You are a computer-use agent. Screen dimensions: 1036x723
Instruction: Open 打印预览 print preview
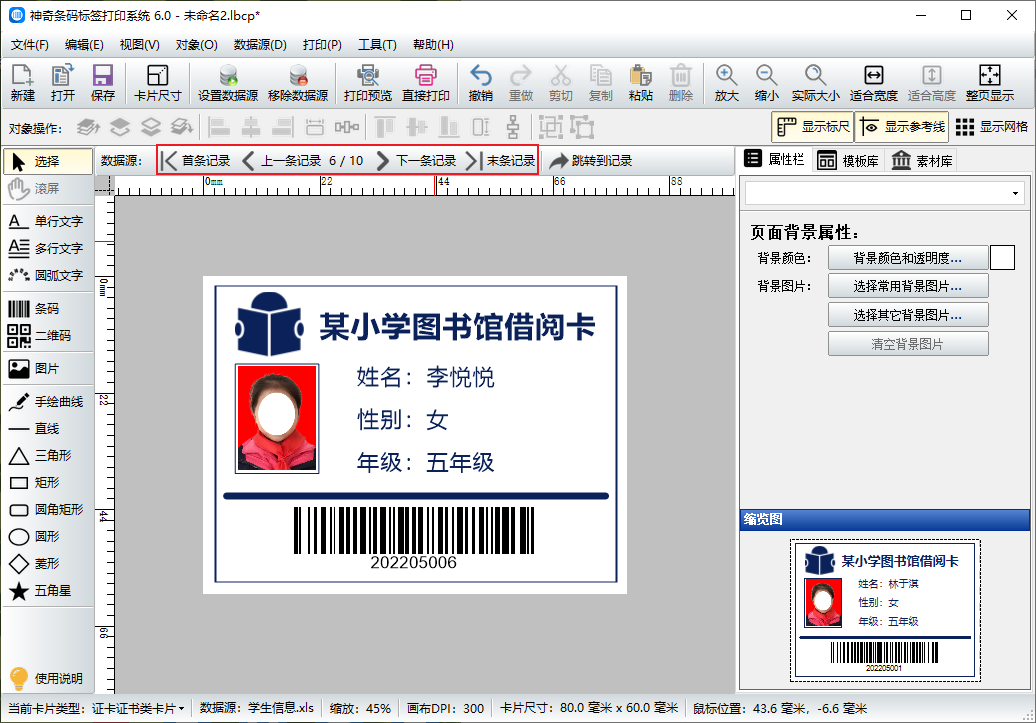(x=367, y=83)
